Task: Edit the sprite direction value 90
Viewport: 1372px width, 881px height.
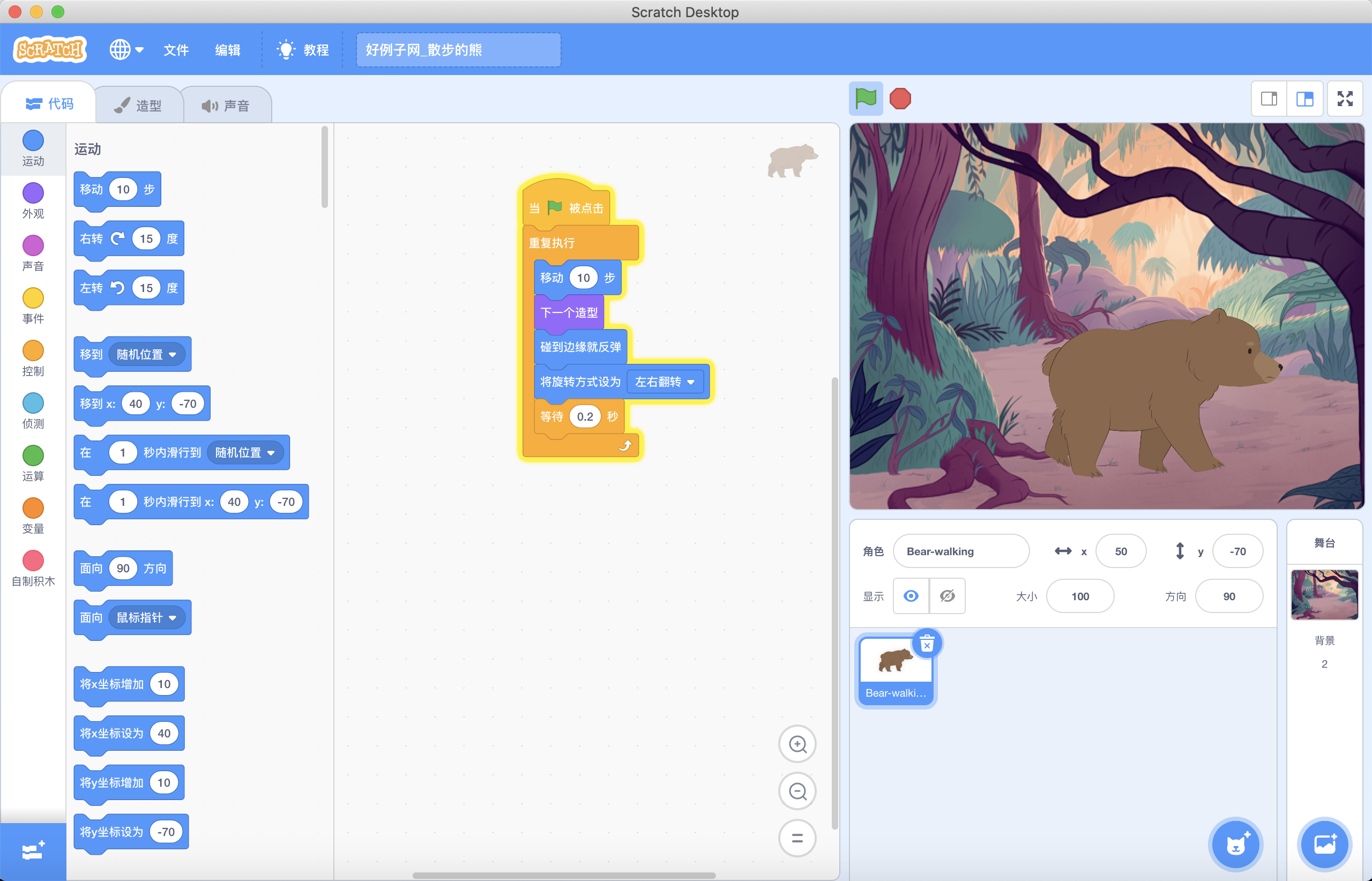Action: pyautogui.click(x=1228, y=596)
